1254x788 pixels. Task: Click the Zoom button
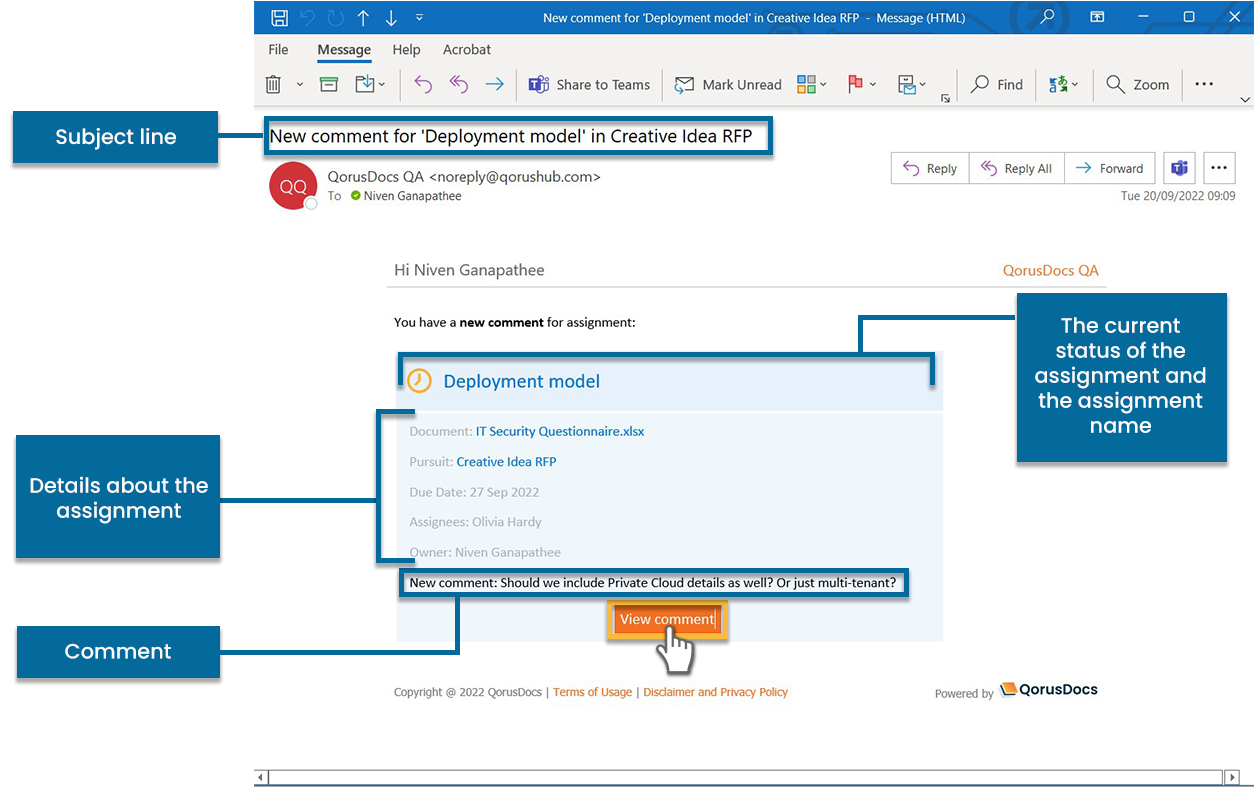[x=1138, y=85]
